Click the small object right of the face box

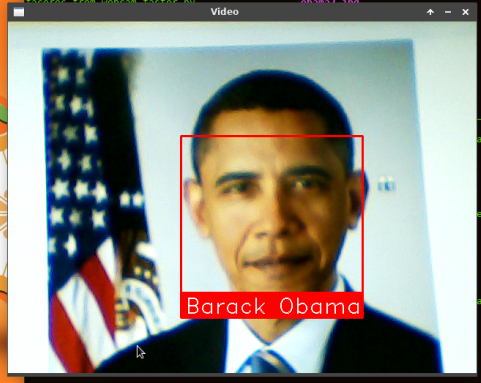pyautogui.click(x=387, y=184)
